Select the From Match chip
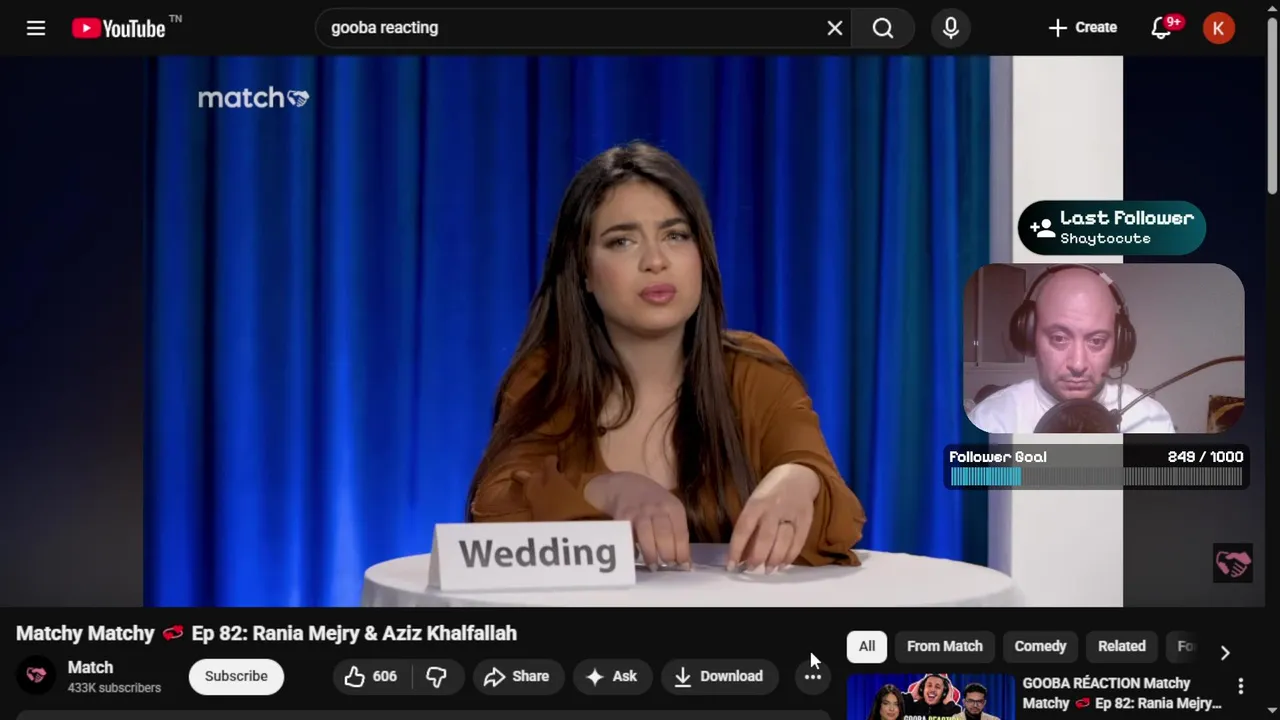Viewport: 1280px width, 720px height. [945, 646]
